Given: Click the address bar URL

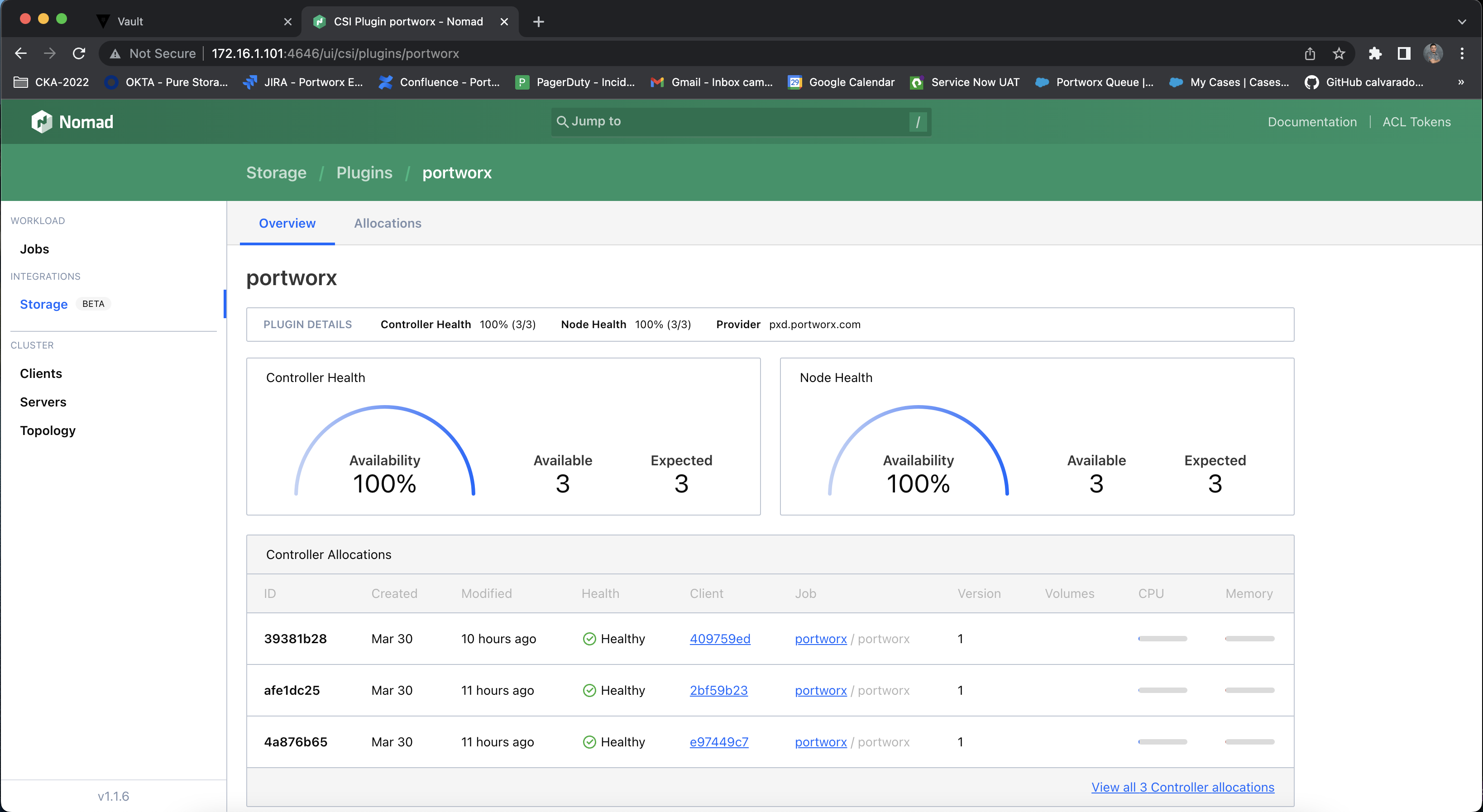Looking at the screenshot, I should 335,53.
